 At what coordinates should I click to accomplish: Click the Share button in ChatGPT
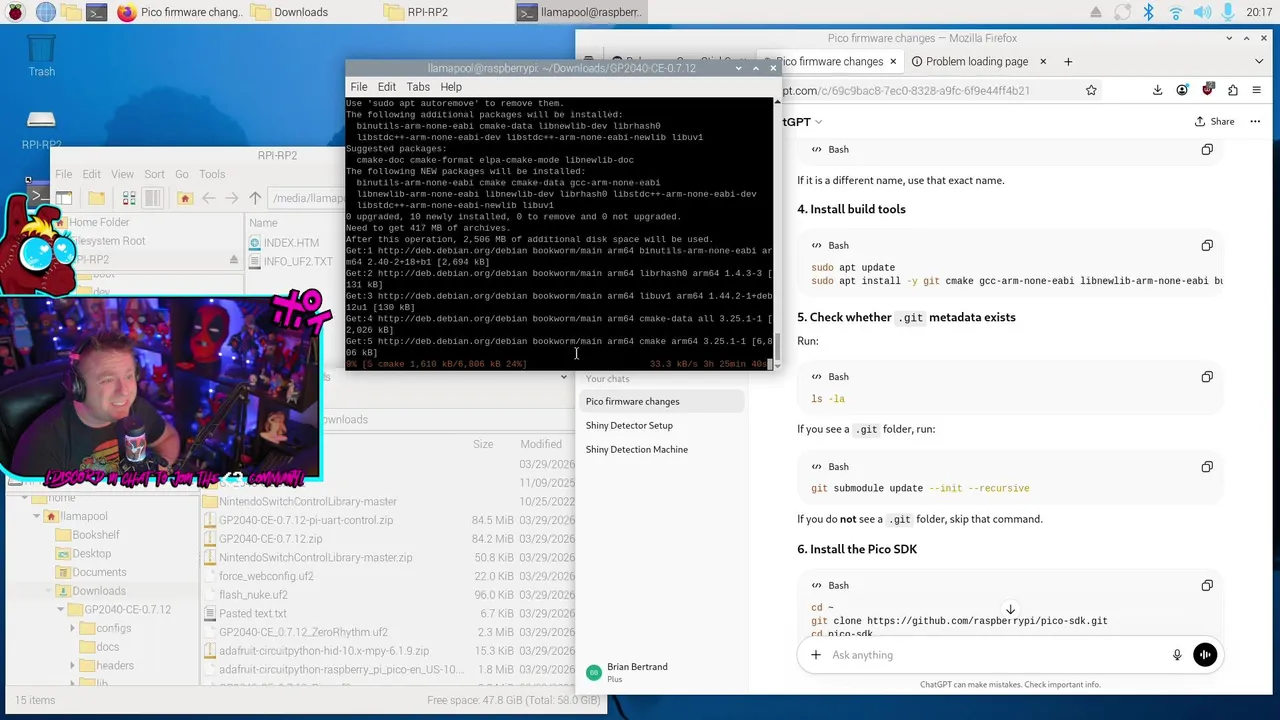[x=1214, y=121]
